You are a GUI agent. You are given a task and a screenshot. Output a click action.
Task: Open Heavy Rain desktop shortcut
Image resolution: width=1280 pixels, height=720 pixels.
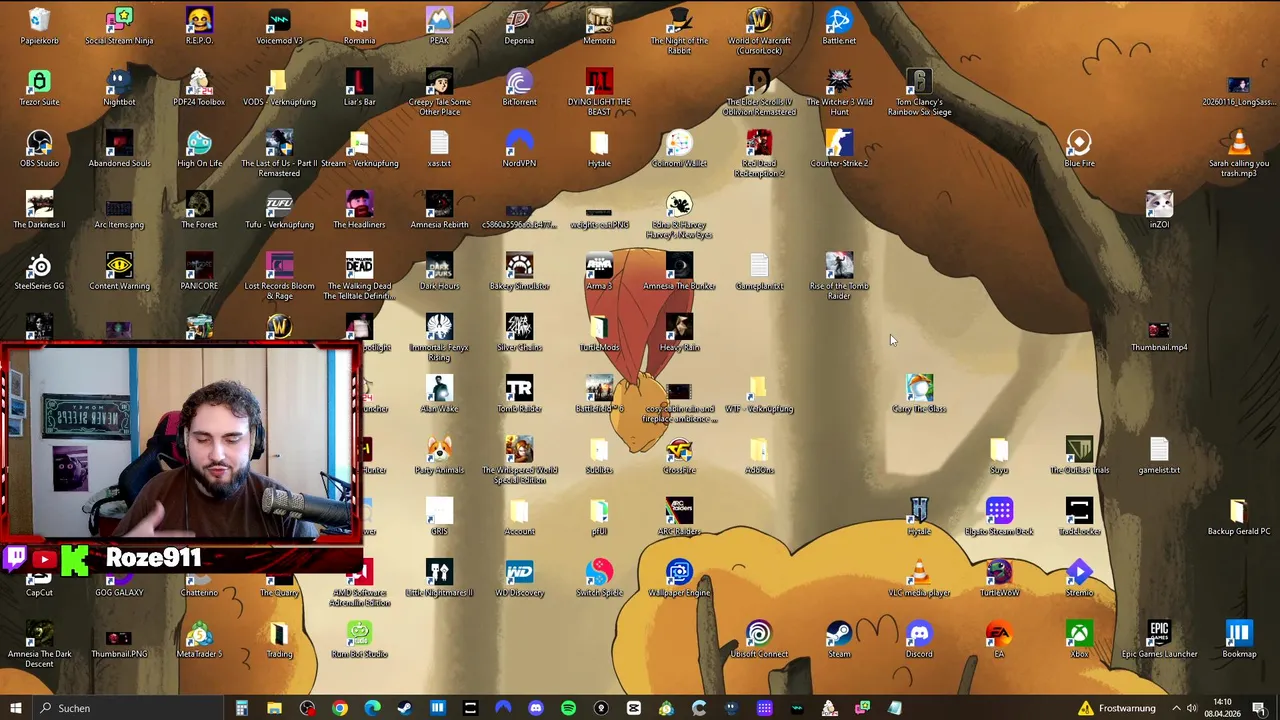point(679,332)
